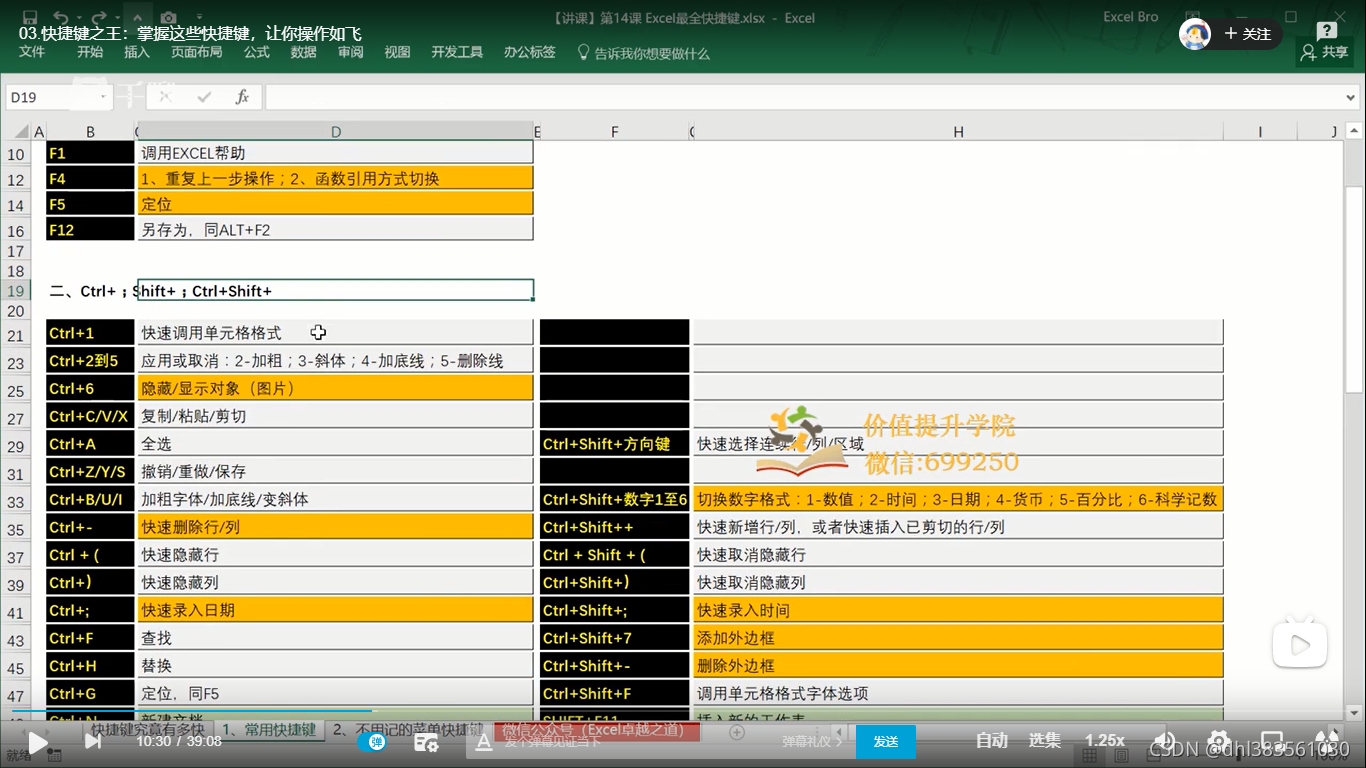Open the Undo history dropdown arrow
1366x768 pixels.
[78, 18]
